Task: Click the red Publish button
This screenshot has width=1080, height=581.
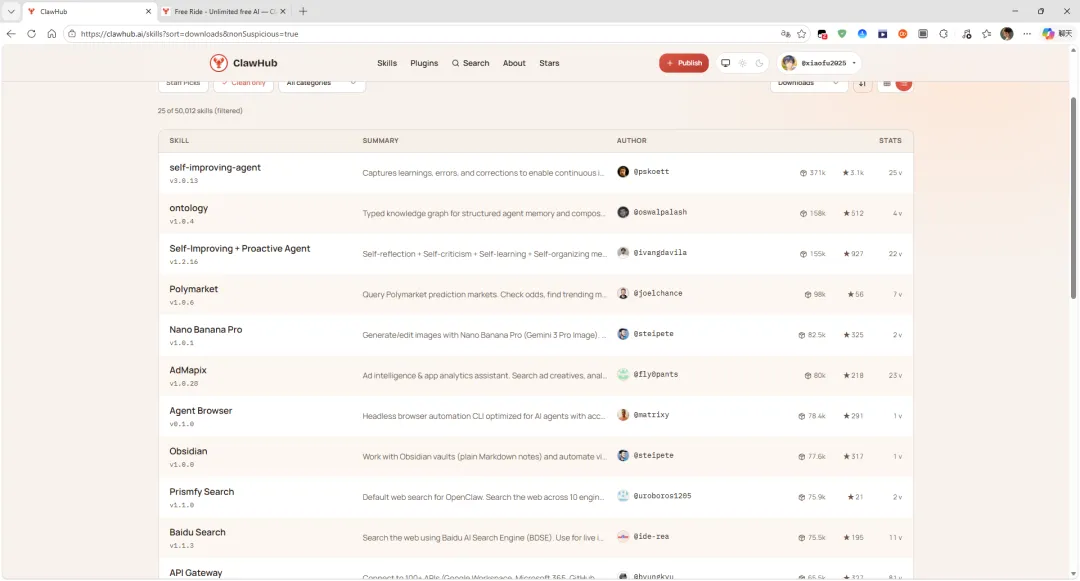Action: 684,63
